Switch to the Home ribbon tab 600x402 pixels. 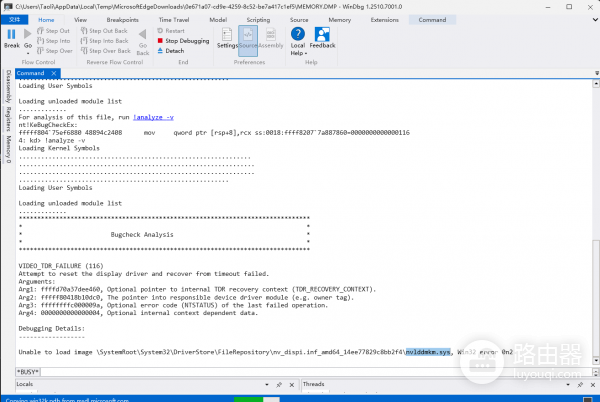46,20
